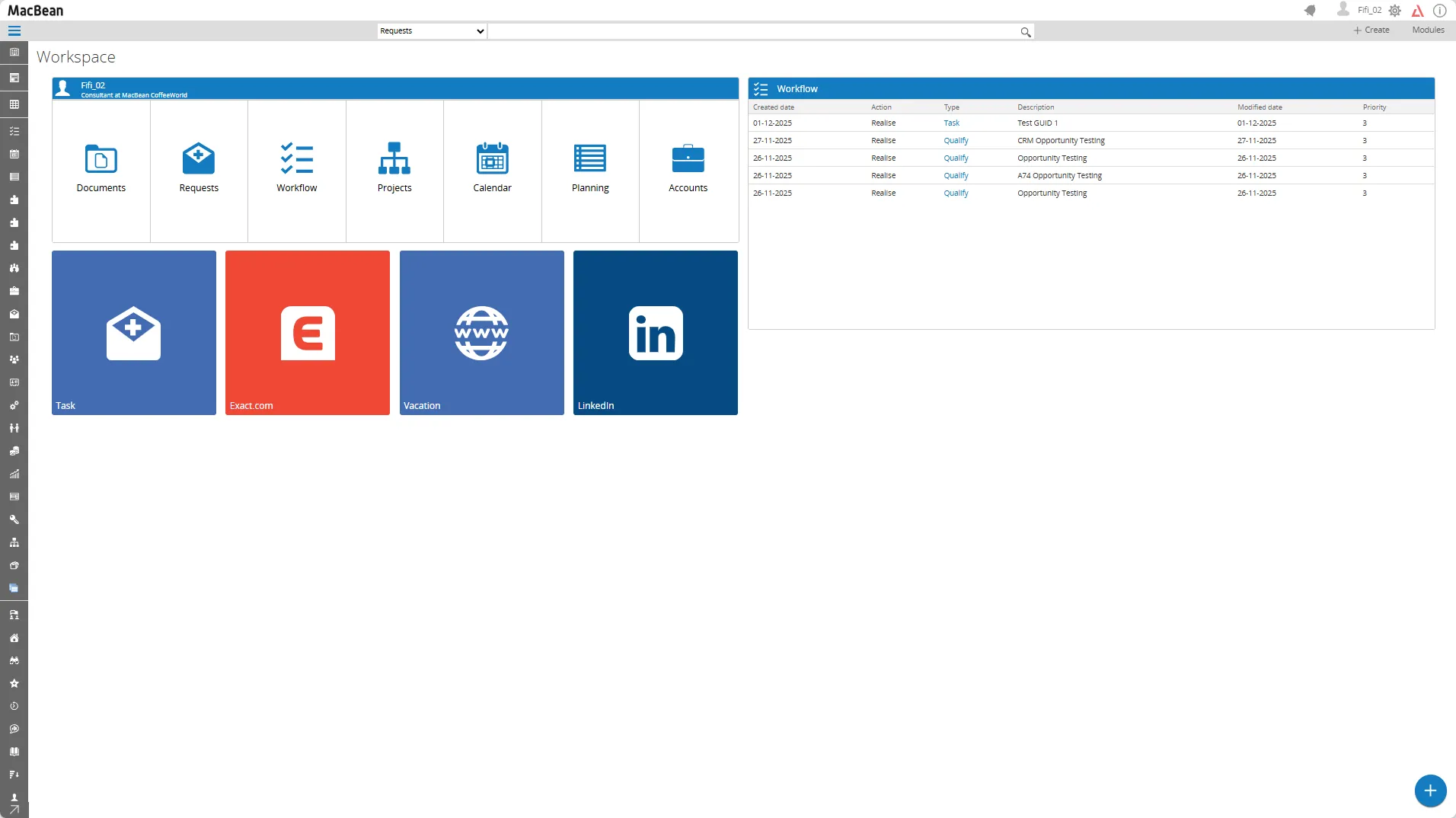Image resolution: width=1456 pixels, height=818 pixels.
Task: Toggle the hamburger sidebar menu
Action: [x=14, y=31]
